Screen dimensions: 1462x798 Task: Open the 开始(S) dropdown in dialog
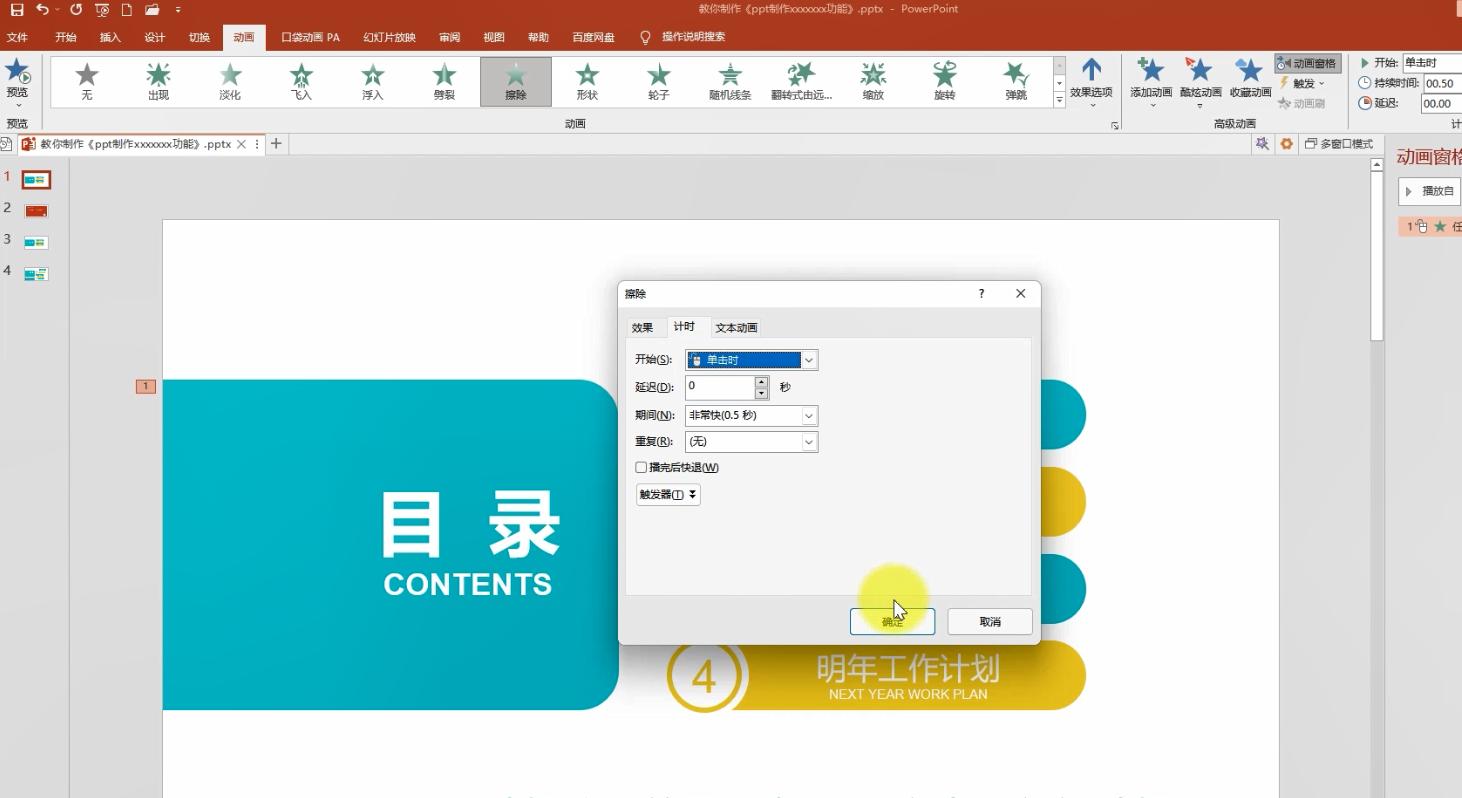coord(809,360)
